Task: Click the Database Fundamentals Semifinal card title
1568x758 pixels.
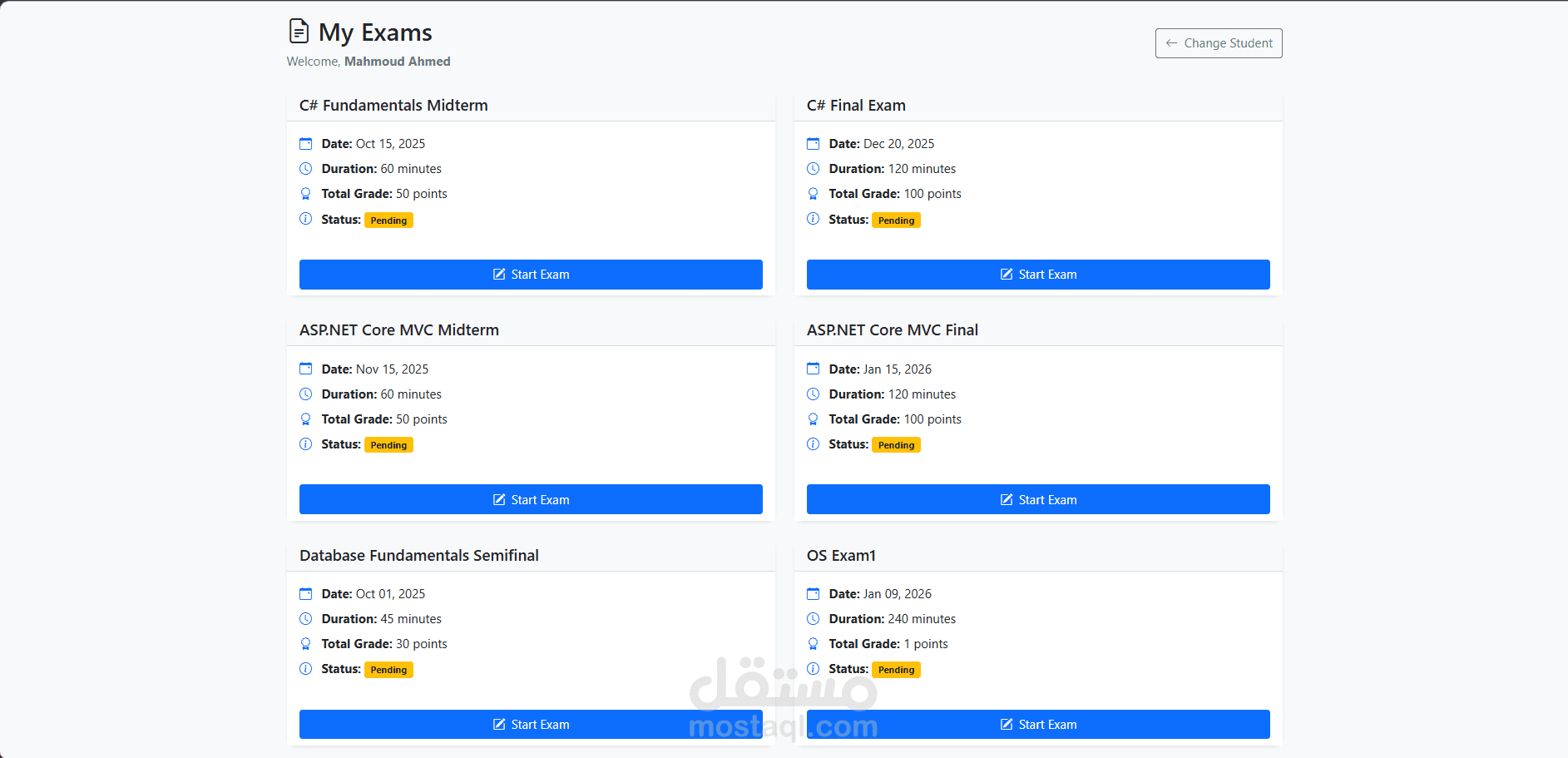Action: [419, 555]
